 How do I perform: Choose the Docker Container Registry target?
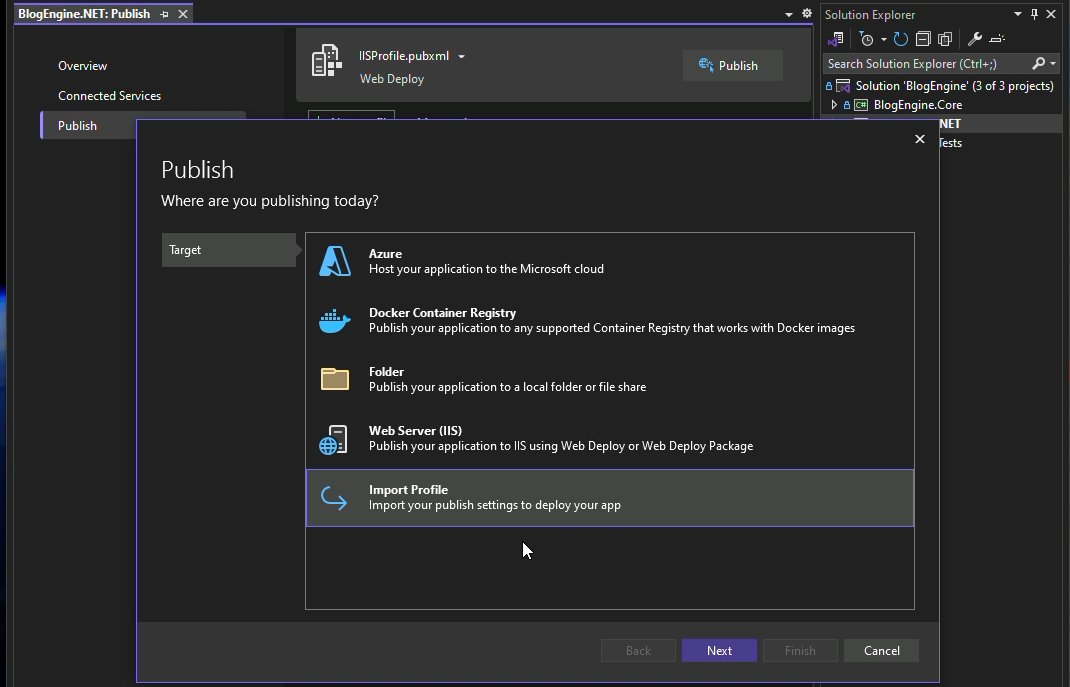point(609,321)
